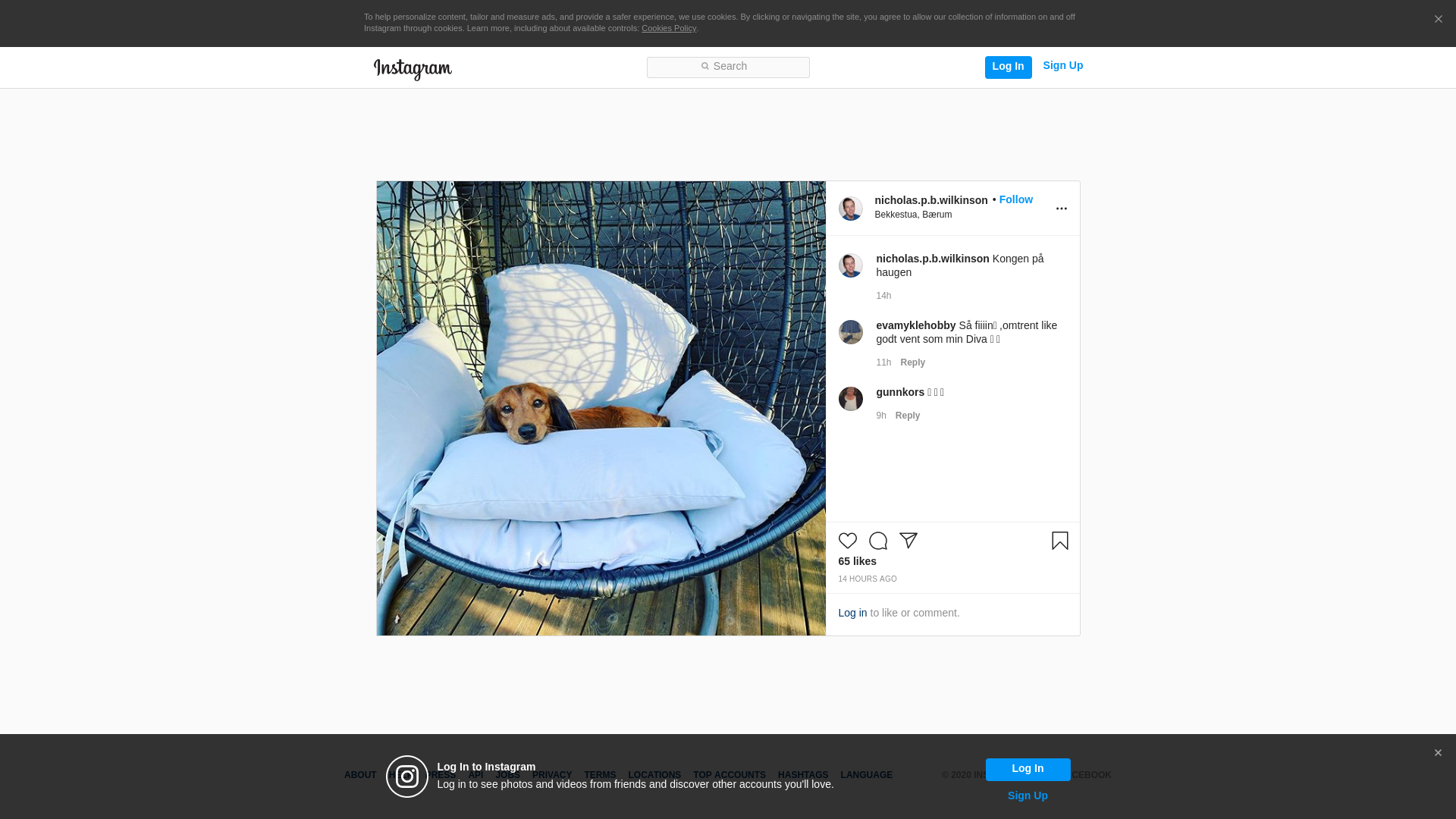This screenshot has width=1456, height=819.
Task: Open evamyklehobby's avatar
Action: pos(850,332)
